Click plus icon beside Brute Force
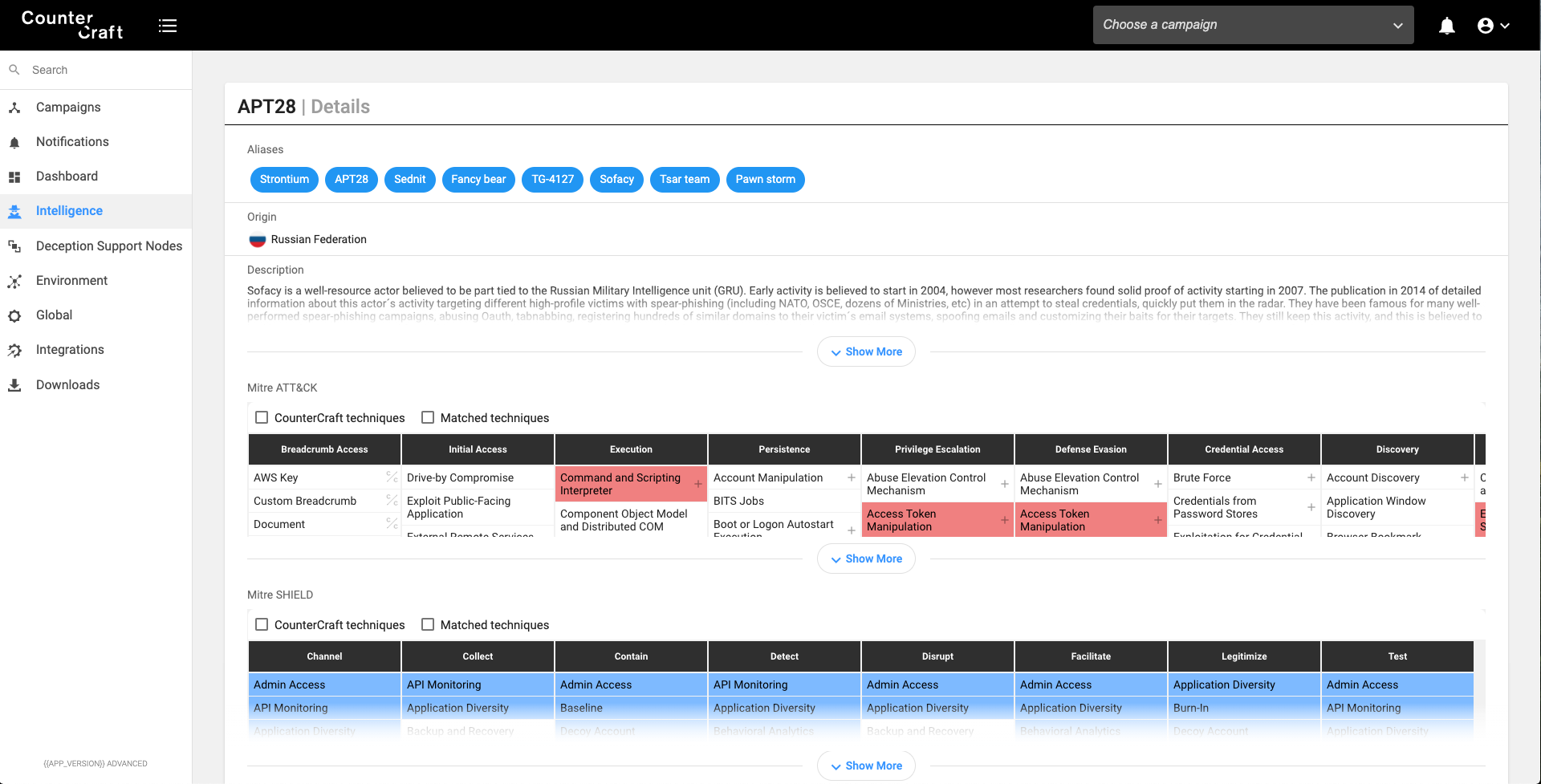 [1311, 477]
